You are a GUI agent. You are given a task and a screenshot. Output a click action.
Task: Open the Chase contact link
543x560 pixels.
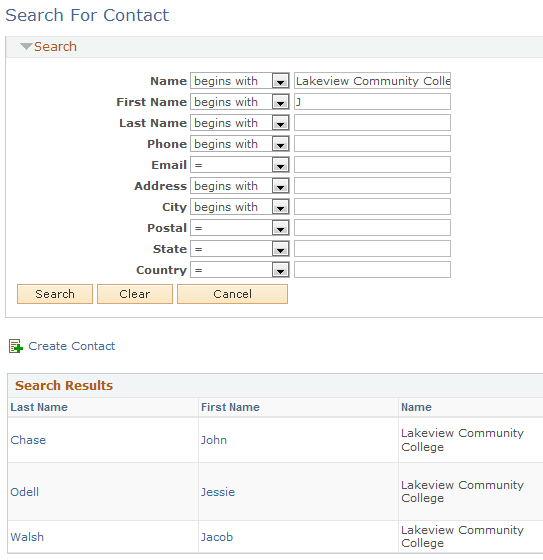tap(28, 440)
